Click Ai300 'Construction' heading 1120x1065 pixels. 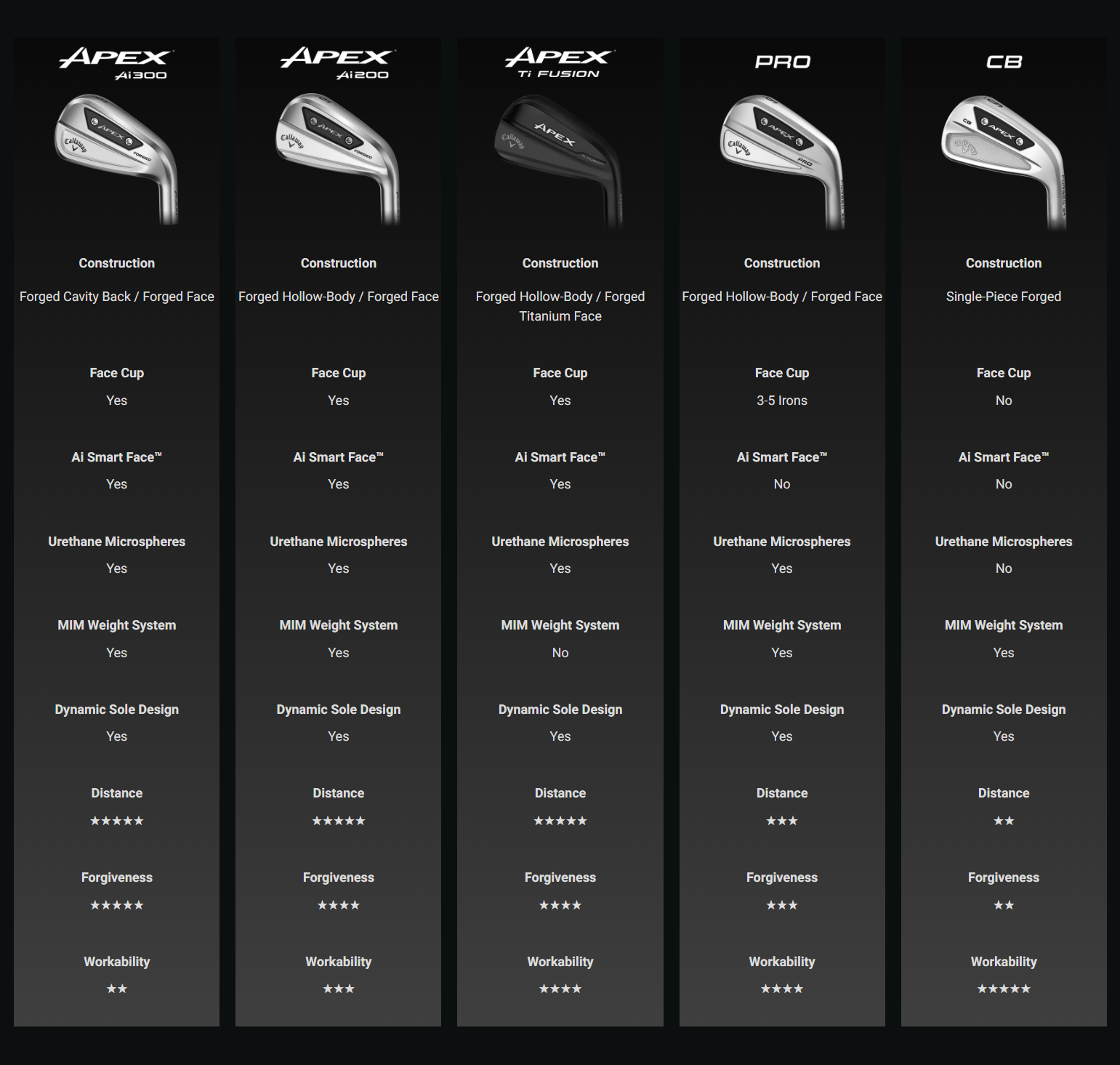pyautogui.click(x=117, y=263)
